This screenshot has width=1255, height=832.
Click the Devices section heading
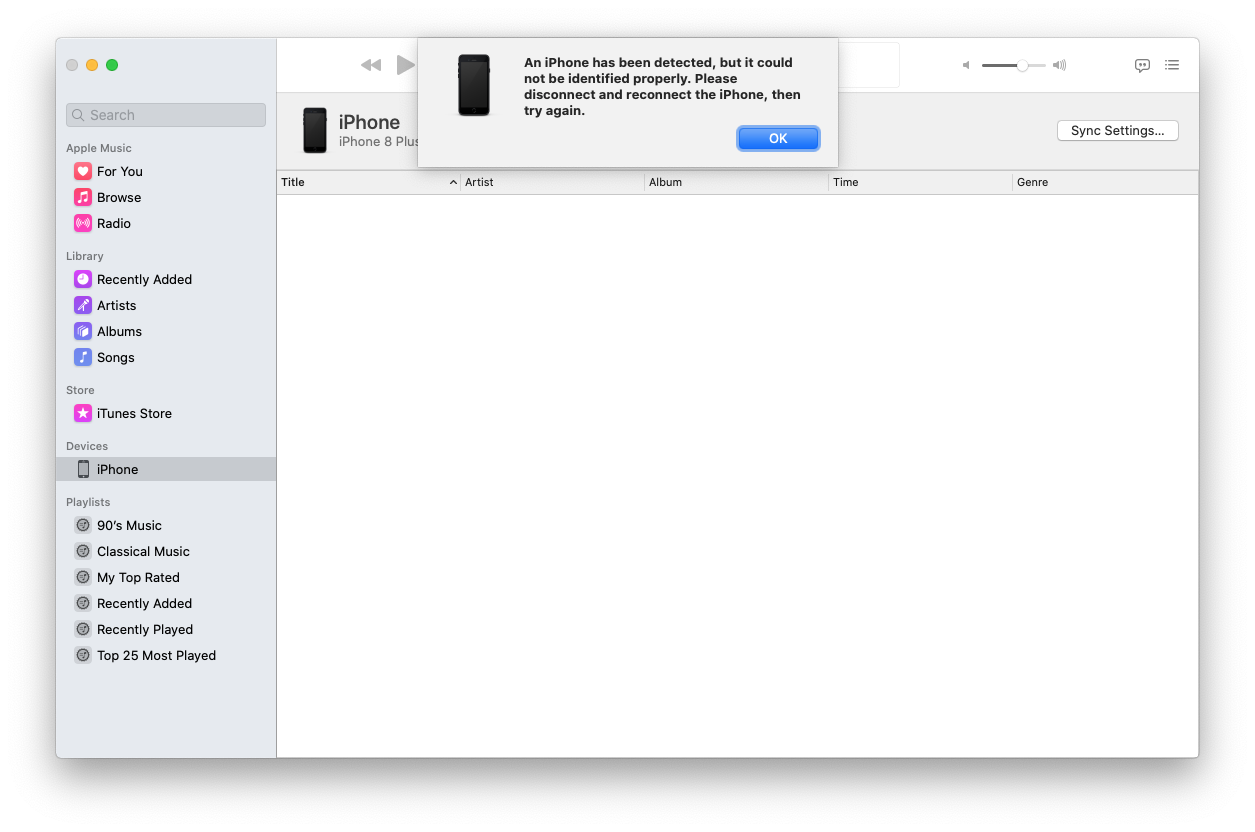(87, 446)
